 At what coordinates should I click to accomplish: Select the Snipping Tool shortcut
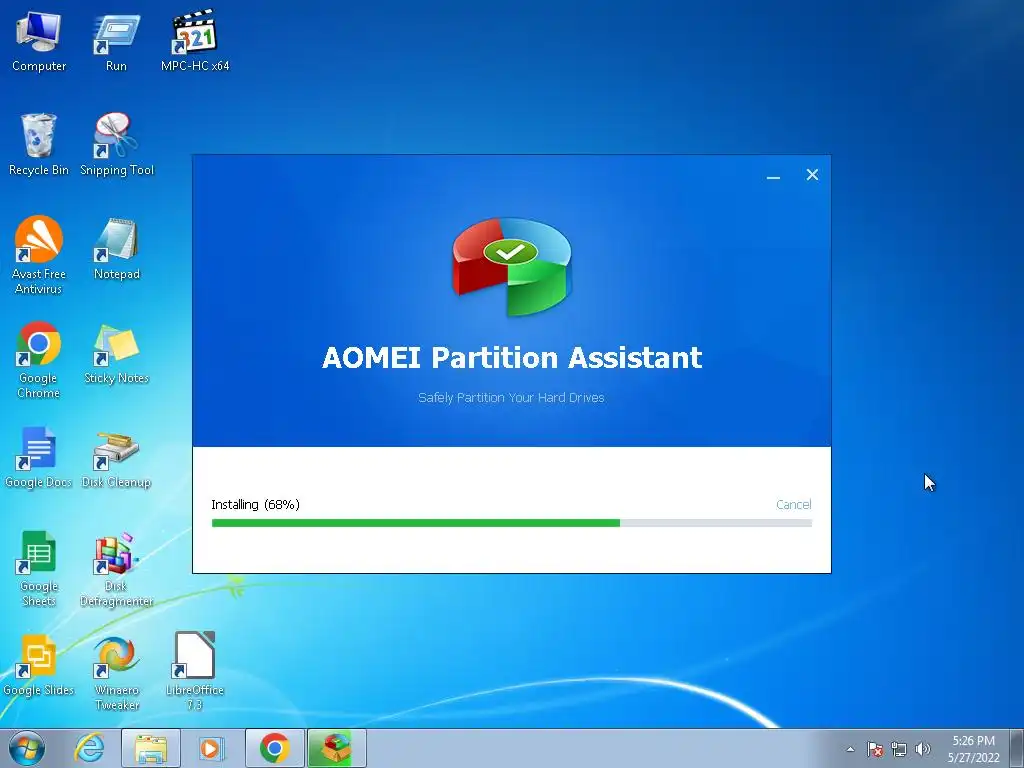click(x=117, y=145)
